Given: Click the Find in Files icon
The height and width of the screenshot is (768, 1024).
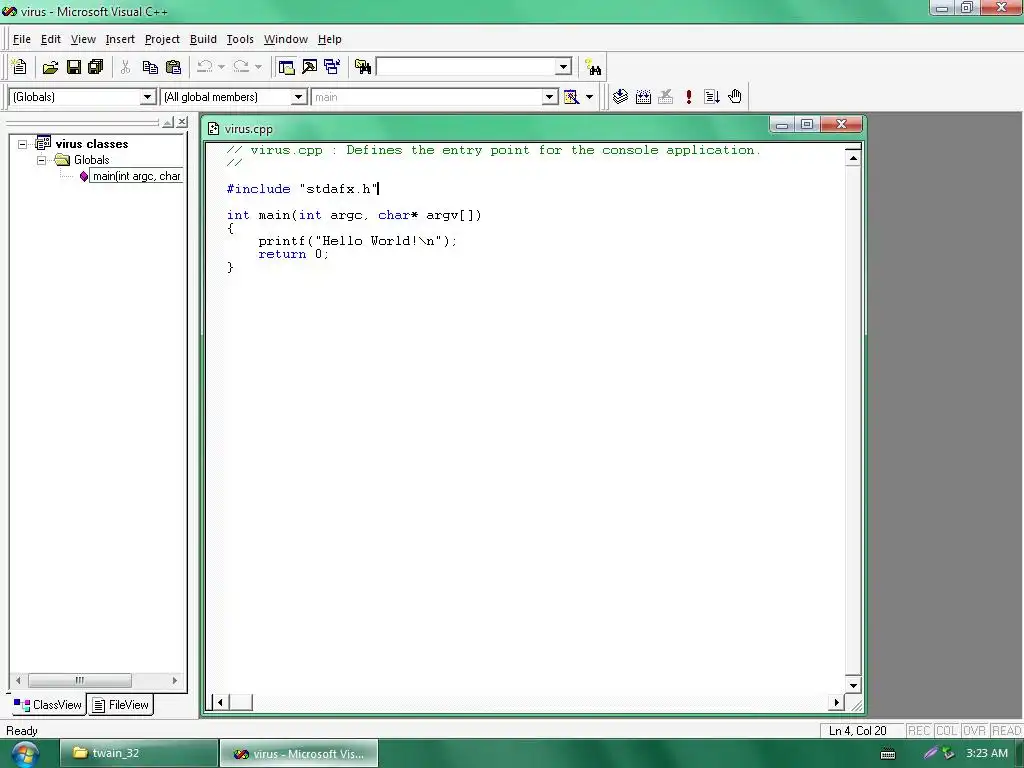Looking at the screenshot, I should (x=363, y=67).
